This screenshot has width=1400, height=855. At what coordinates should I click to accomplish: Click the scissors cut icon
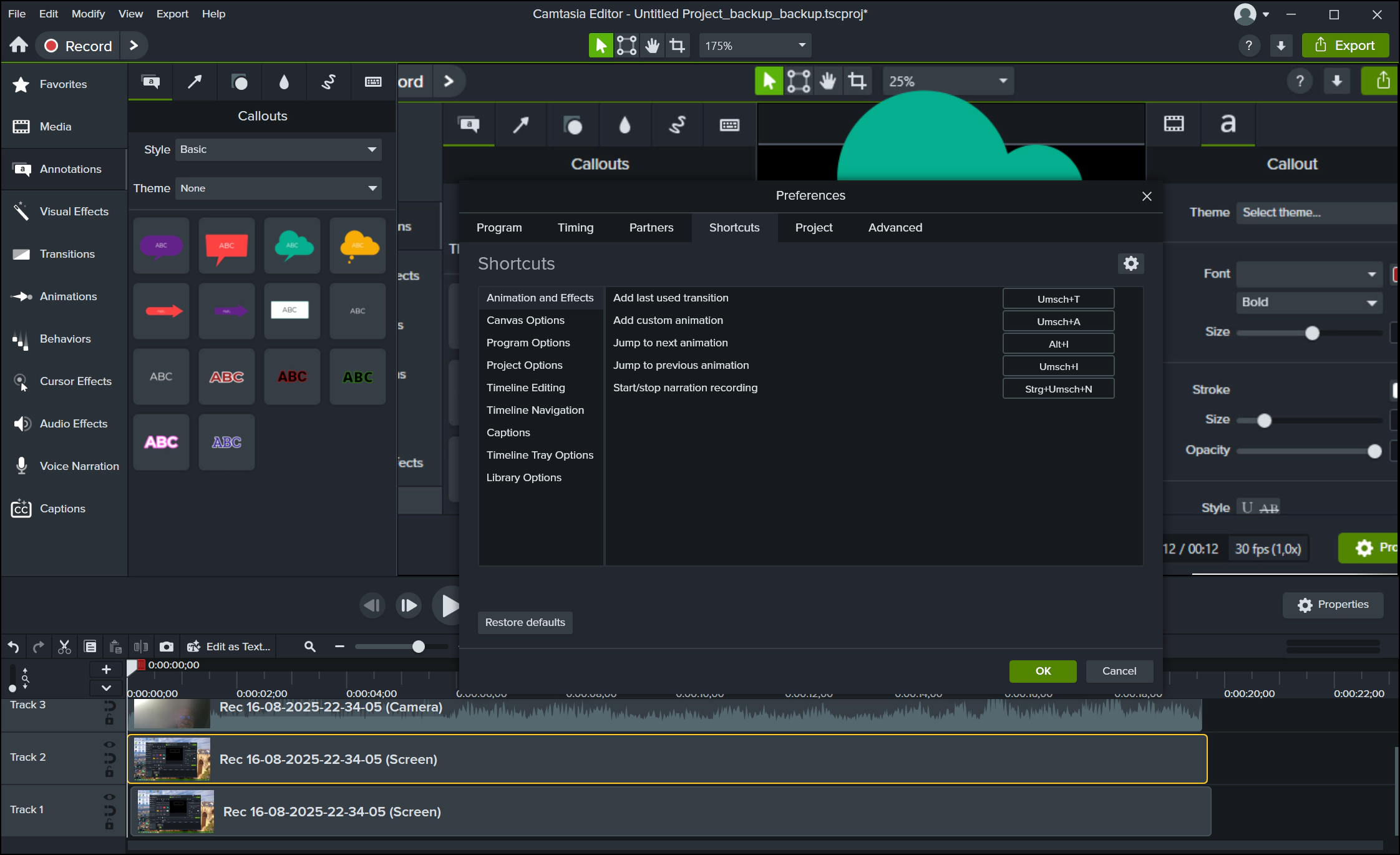[64, 647]
